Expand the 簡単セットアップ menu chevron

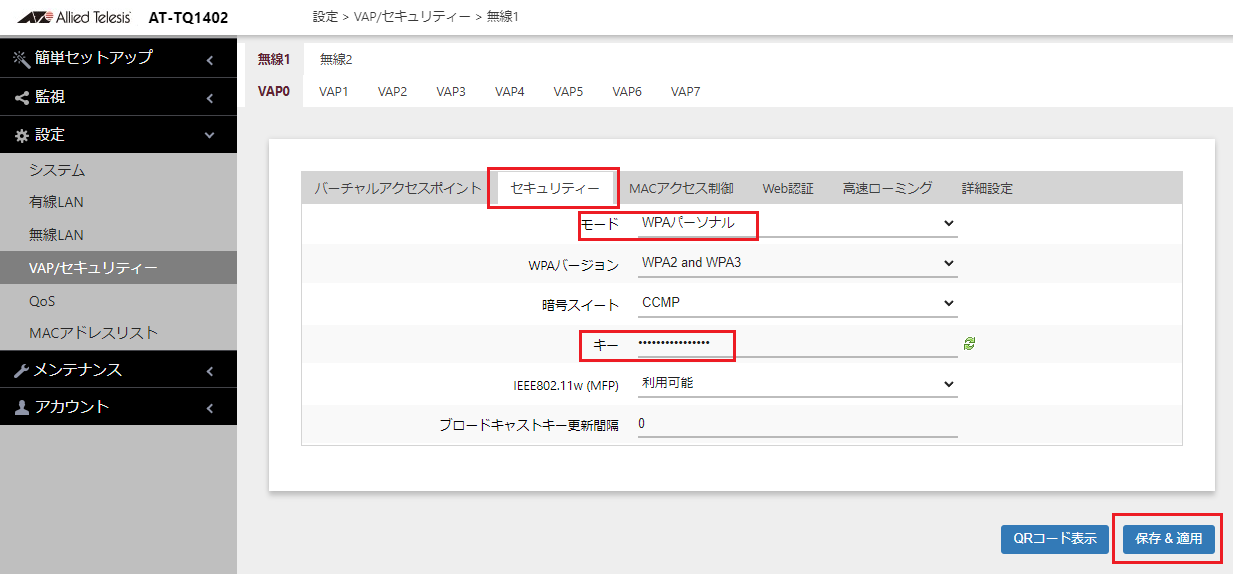coord(209,60)
